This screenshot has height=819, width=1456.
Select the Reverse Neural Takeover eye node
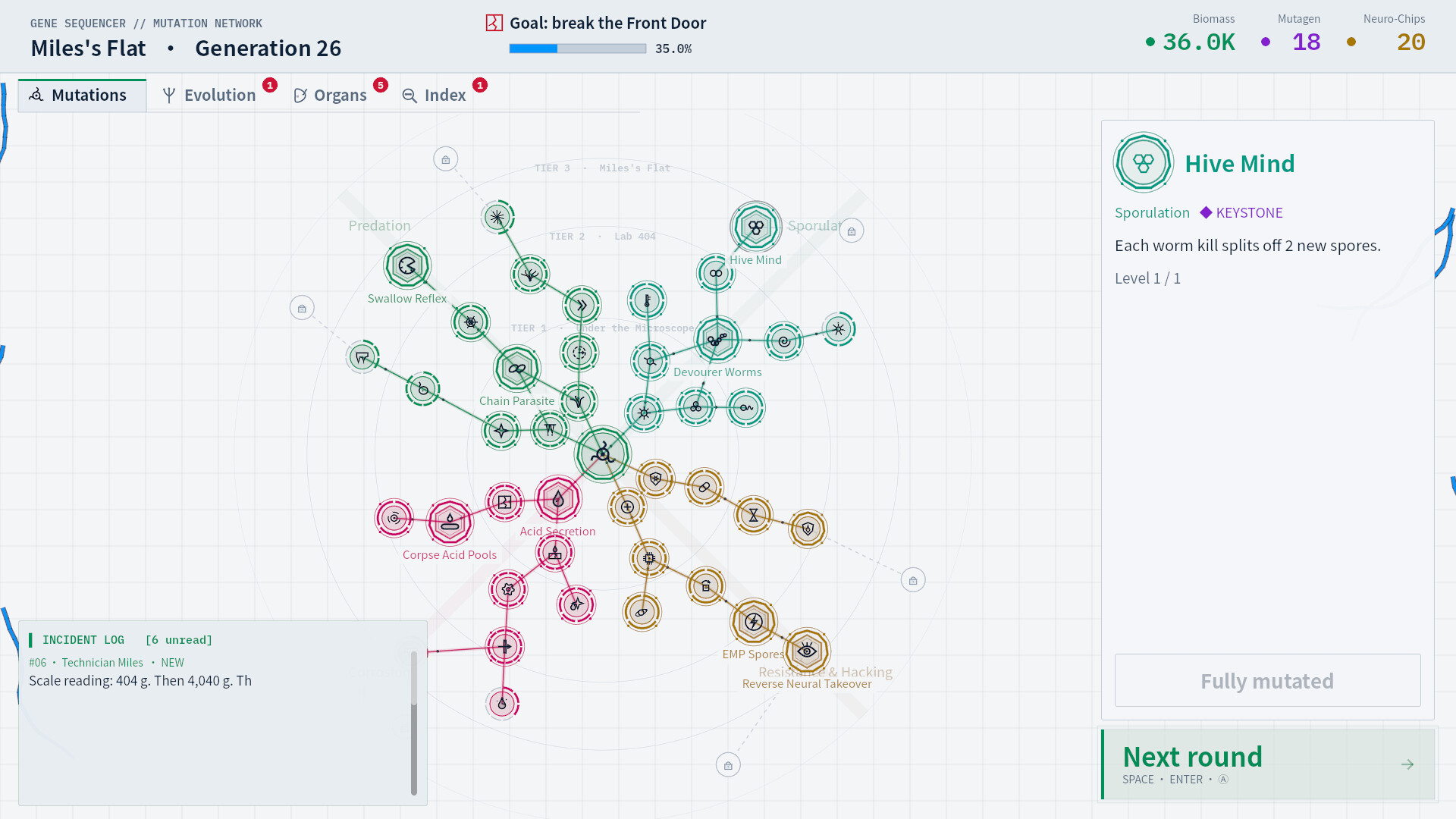[x=807, y=651]
